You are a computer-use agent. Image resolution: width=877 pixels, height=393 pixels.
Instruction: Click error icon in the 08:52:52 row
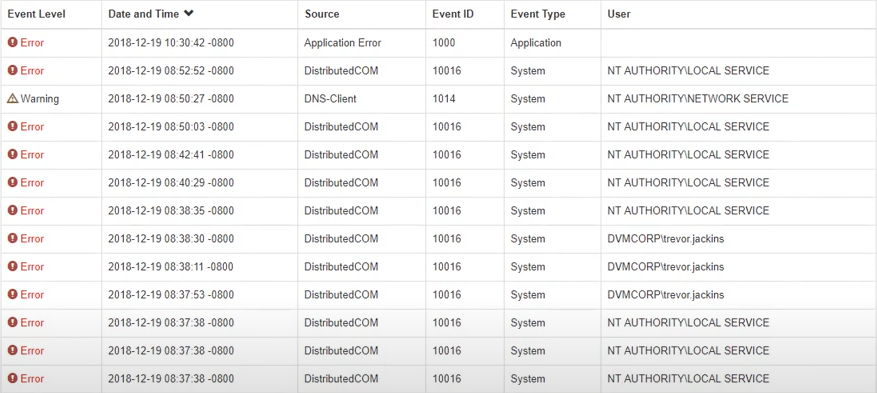point(12,70)
